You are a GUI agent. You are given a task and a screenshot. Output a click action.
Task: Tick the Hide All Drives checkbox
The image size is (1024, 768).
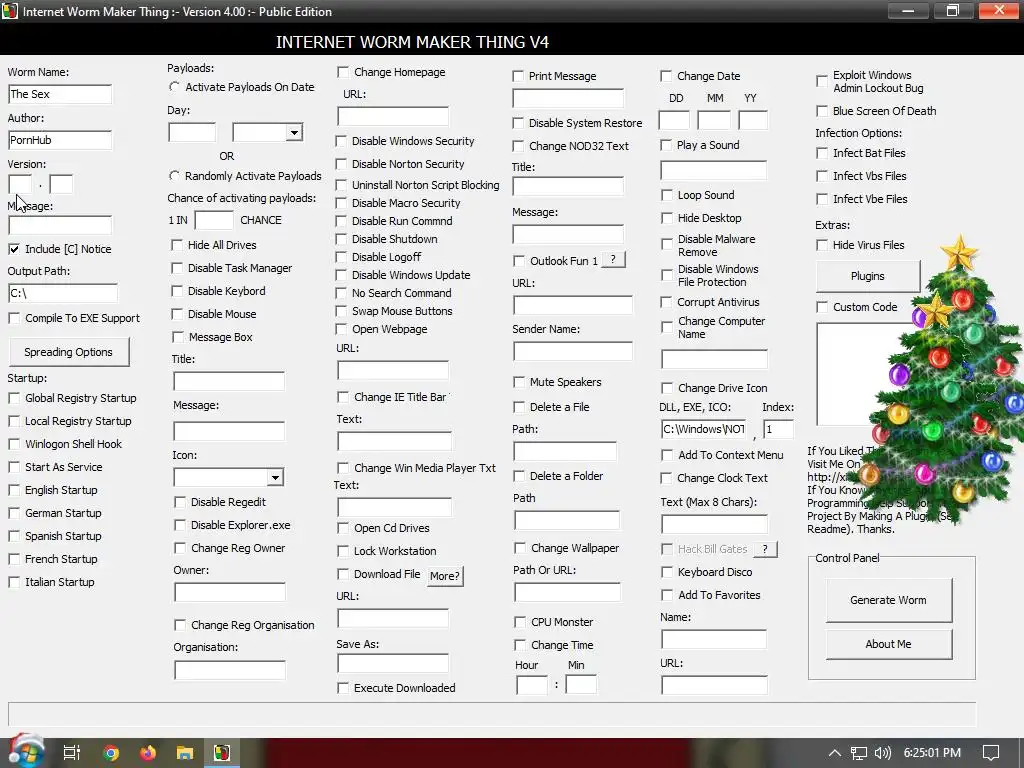click(x=177, y=245)
